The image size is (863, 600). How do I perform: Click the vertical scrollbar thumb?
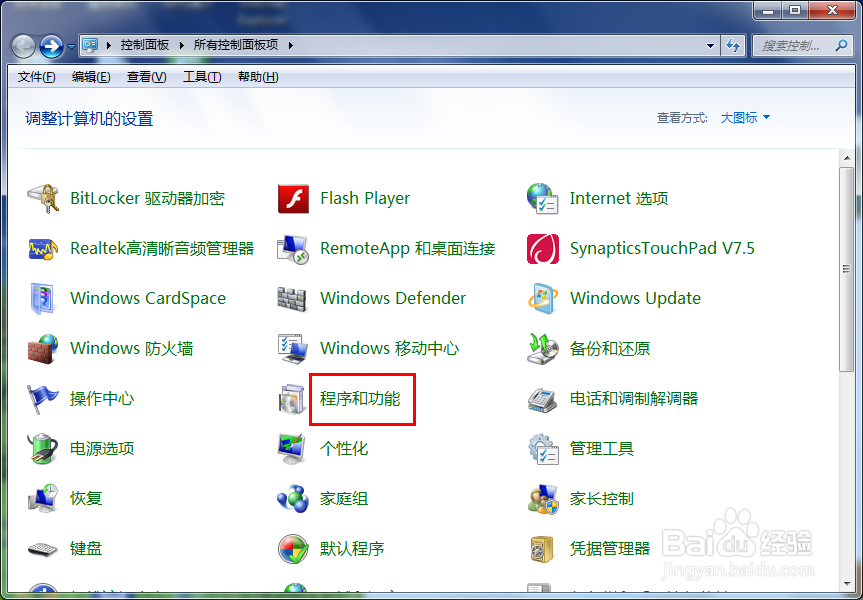pos(846,269)
